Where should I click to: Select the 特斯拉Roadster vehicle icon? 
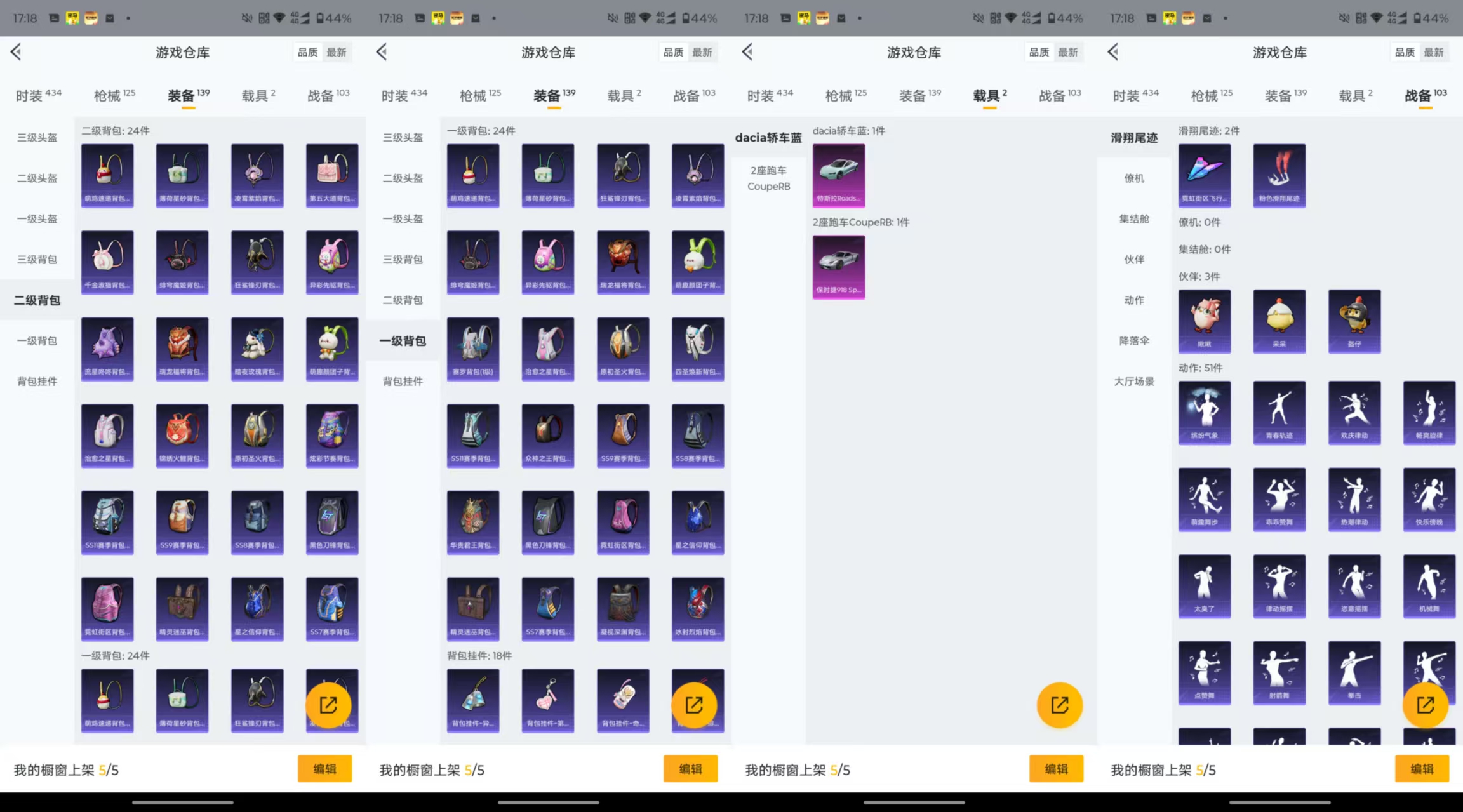click(x=838, y=176)
